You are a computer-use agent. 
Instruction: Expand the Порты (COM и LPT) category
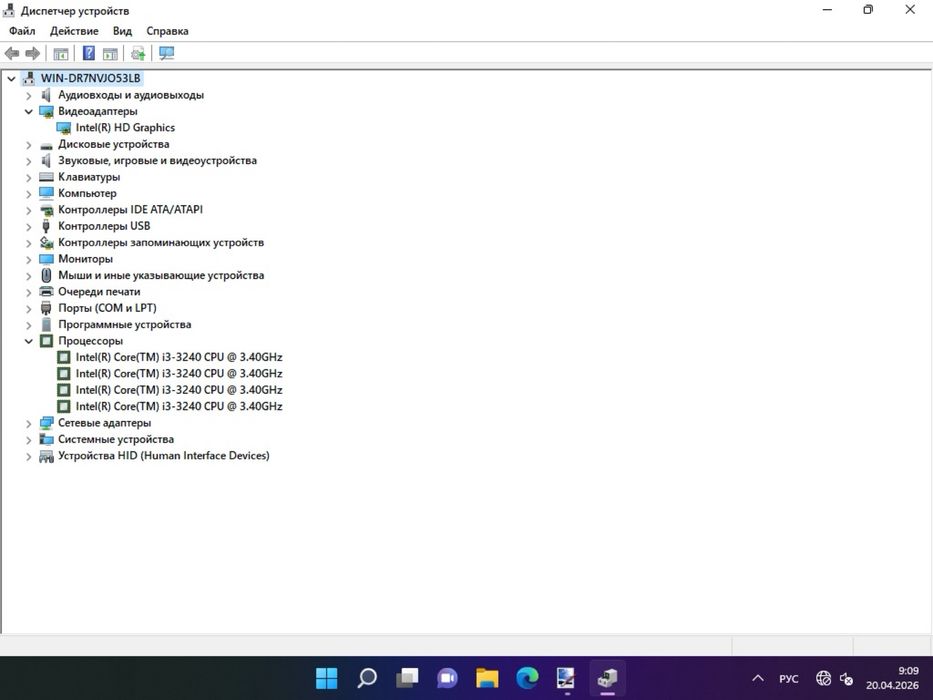29,308
